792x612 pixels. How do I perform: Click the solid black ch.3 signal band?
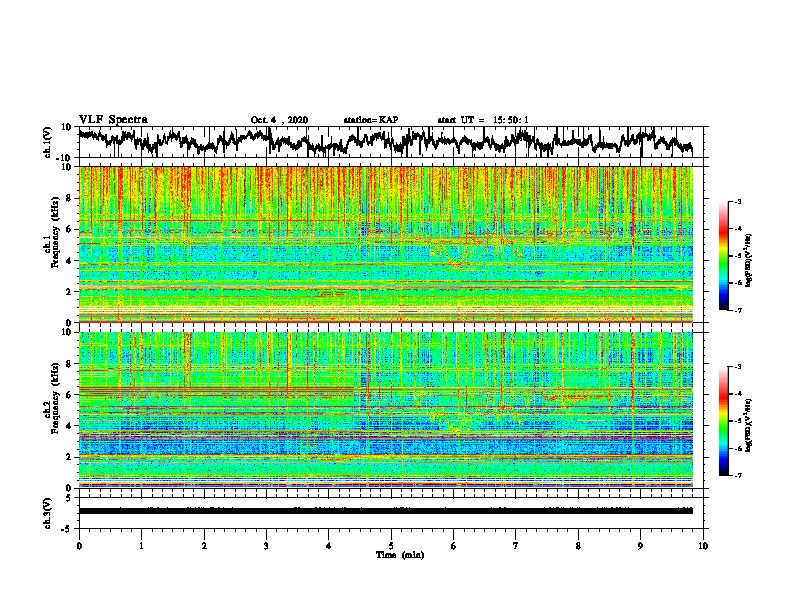pos(386,511)
